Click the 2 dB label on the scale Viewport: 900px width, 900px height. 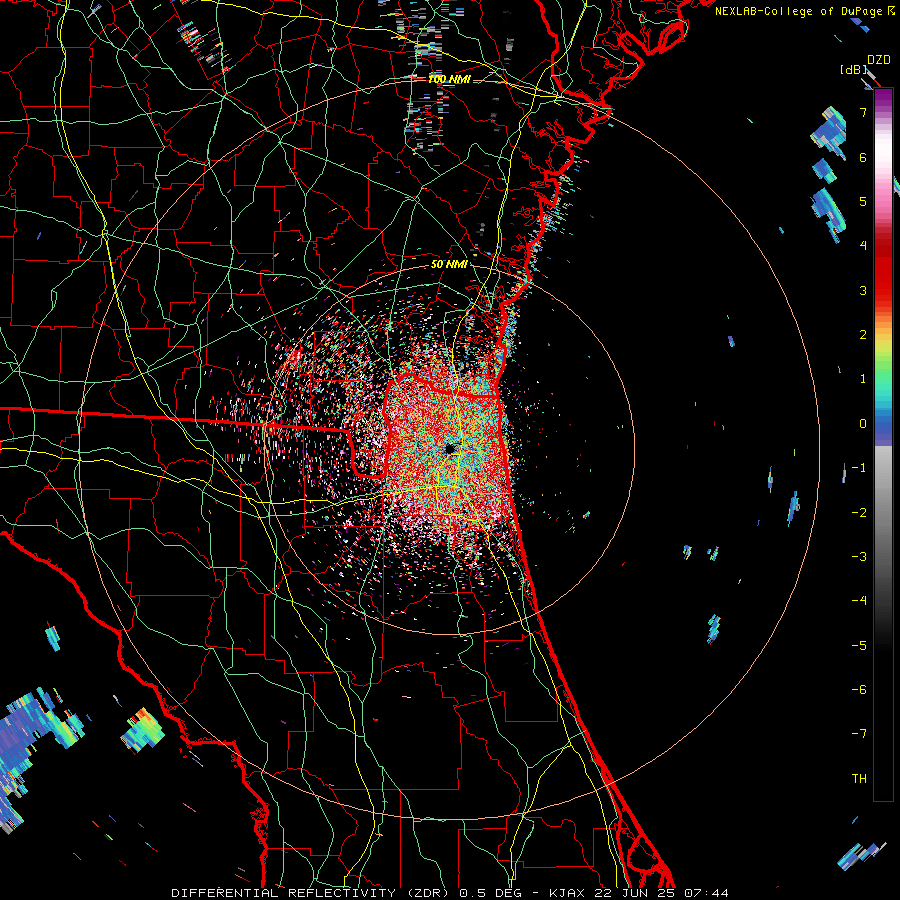863,335
